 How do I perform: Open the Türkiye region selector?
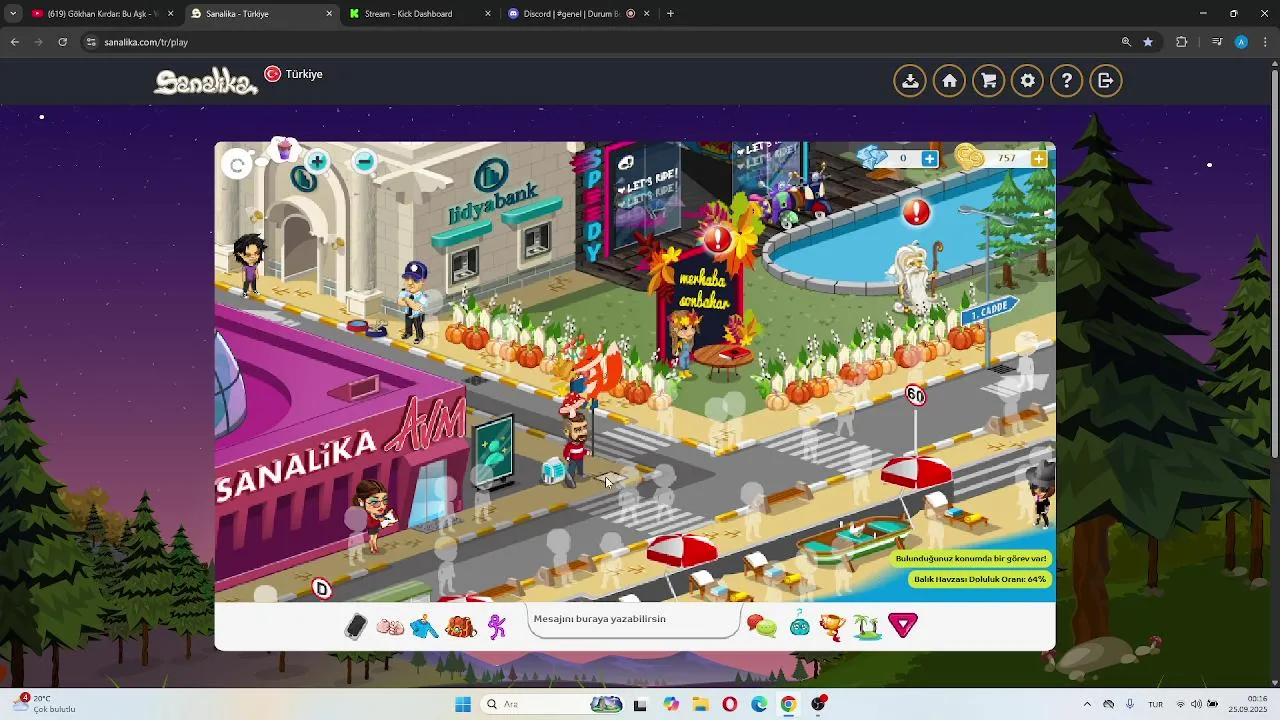click(x=294, y=74)
